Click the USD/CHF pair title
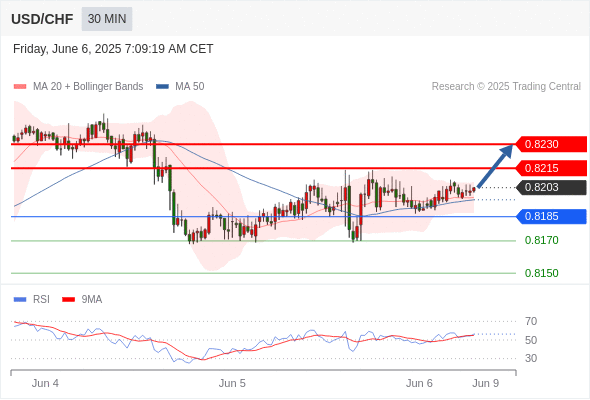 click(42, 19)
